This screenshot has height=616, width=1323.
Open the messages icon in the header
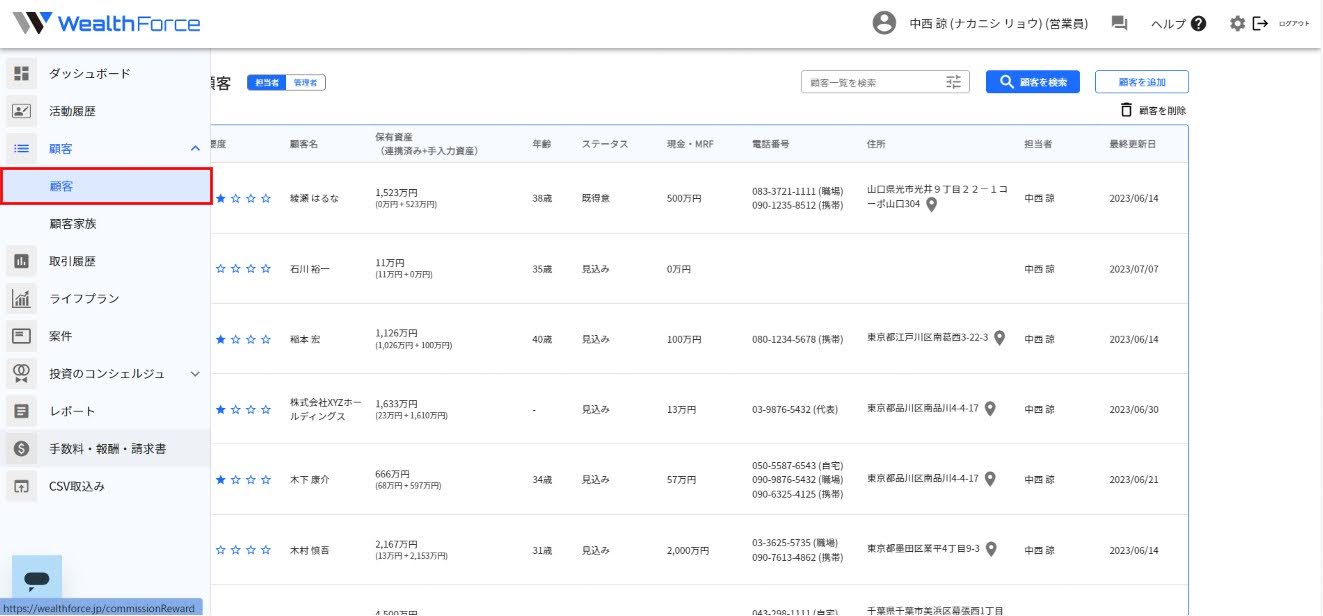coord(1120,23)
